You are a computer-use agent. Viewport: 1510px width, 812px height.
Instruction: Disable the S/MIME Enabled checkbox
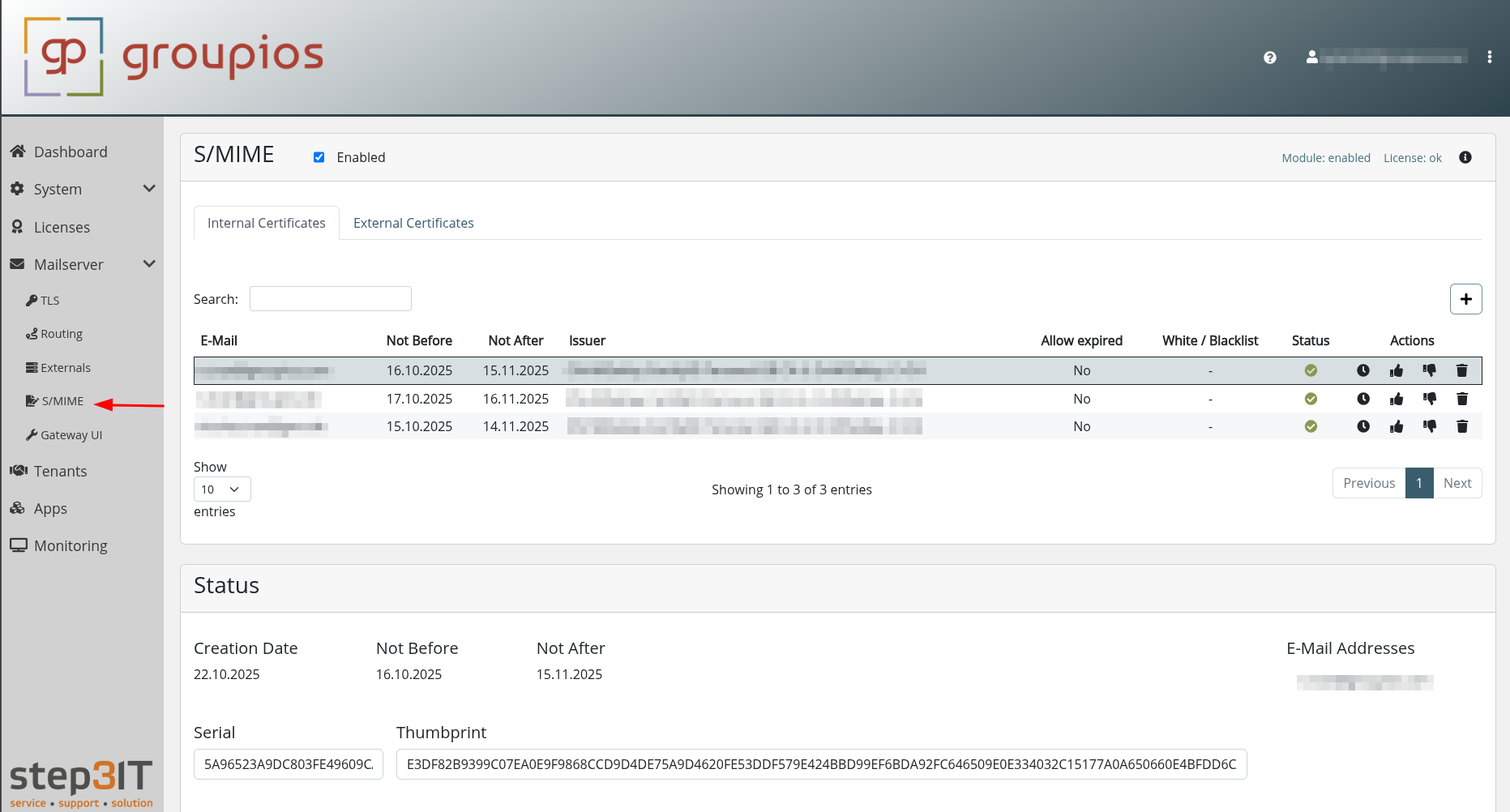(319, 156)
